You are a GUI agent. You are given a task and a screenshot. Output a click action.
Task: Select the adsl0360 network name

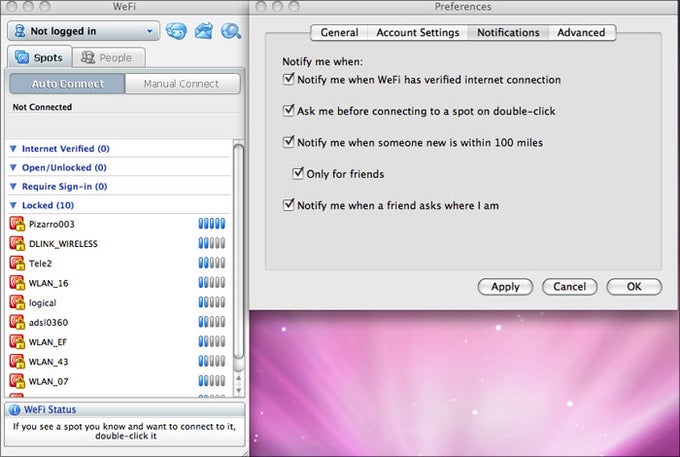[49, 322]
